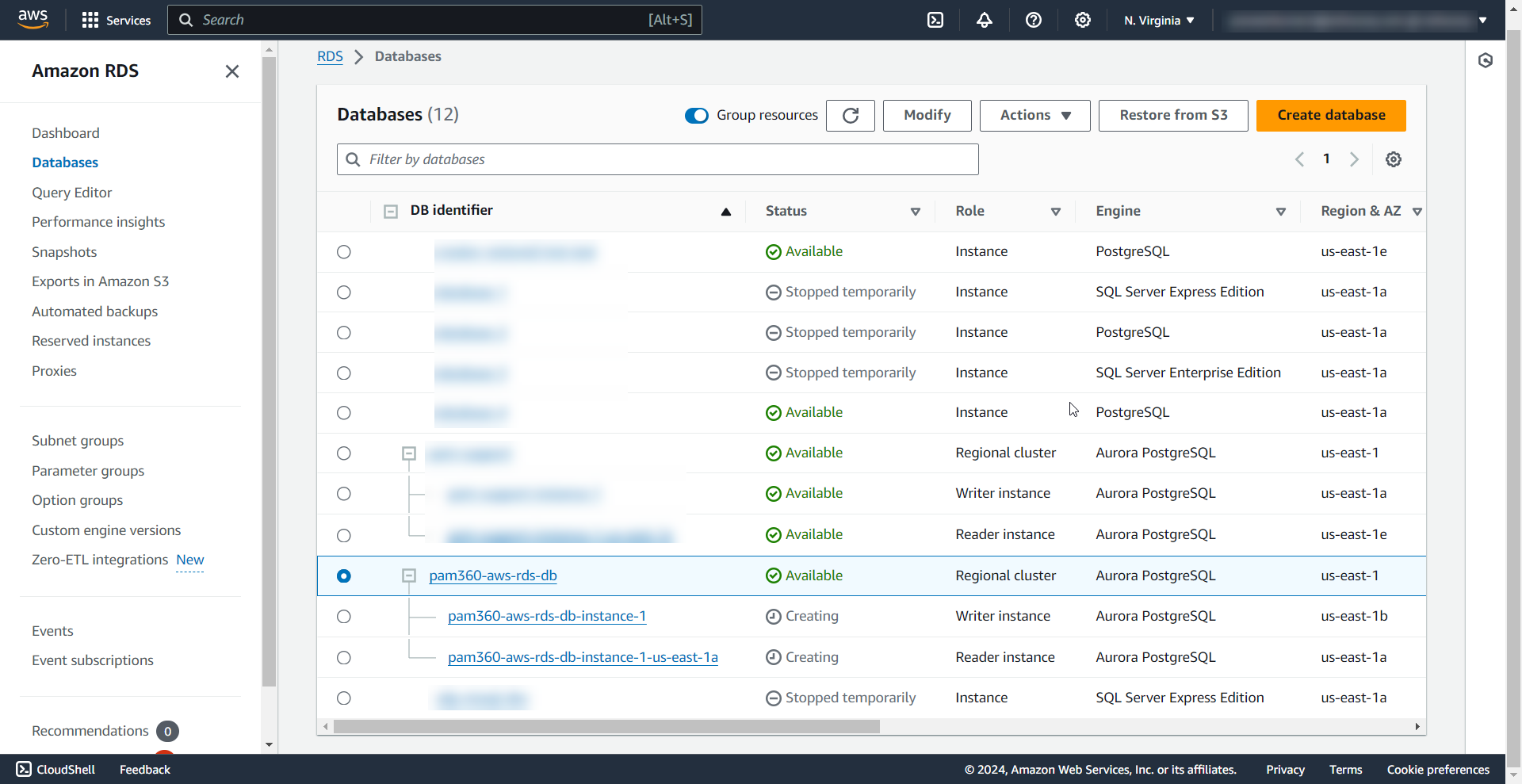Click the Create database button

(1331, 116)
